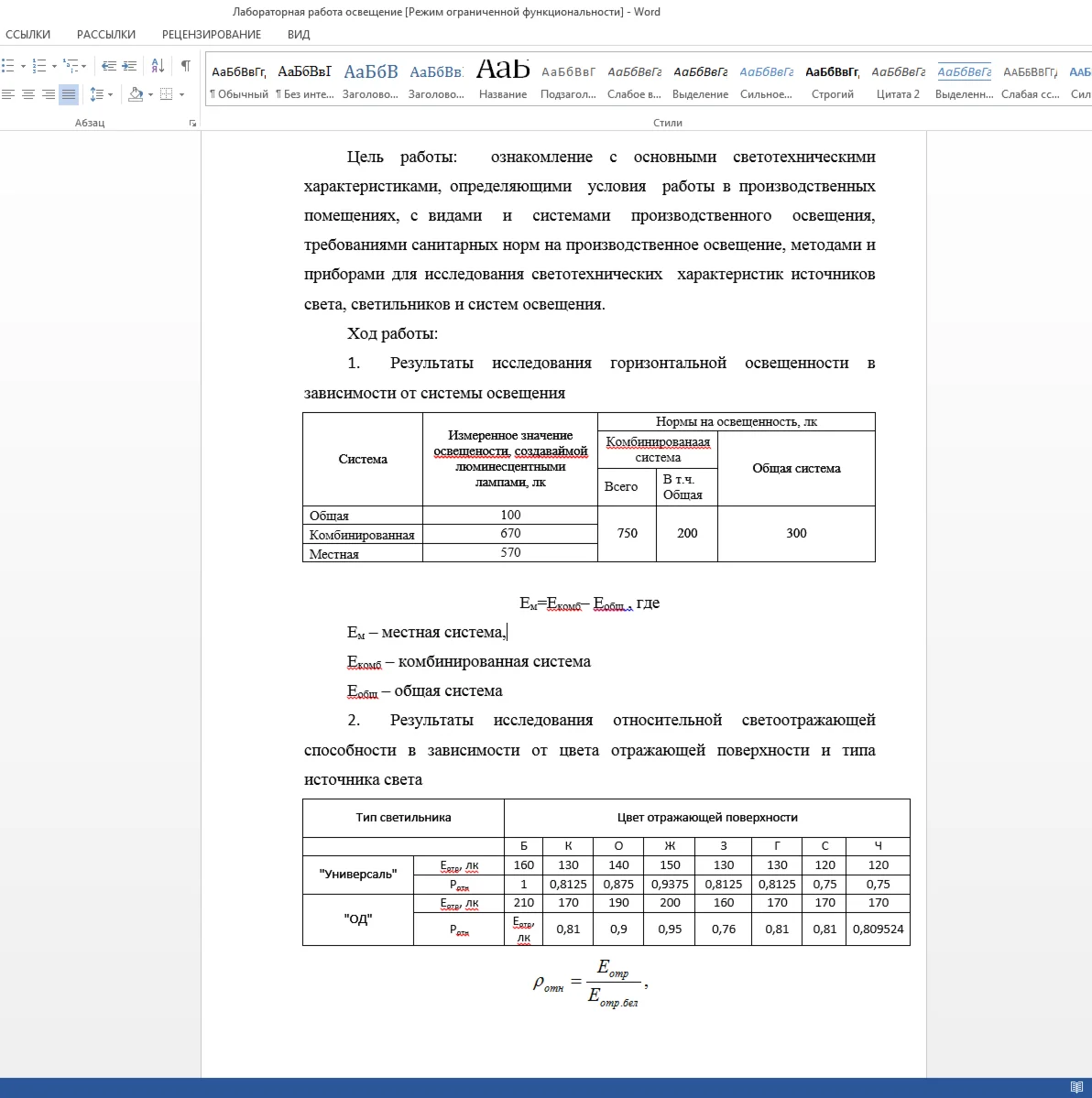This screenshot has width=1092, height=1098.
Task: Apply the Выделенная цитата style
Action: [965, 81]
